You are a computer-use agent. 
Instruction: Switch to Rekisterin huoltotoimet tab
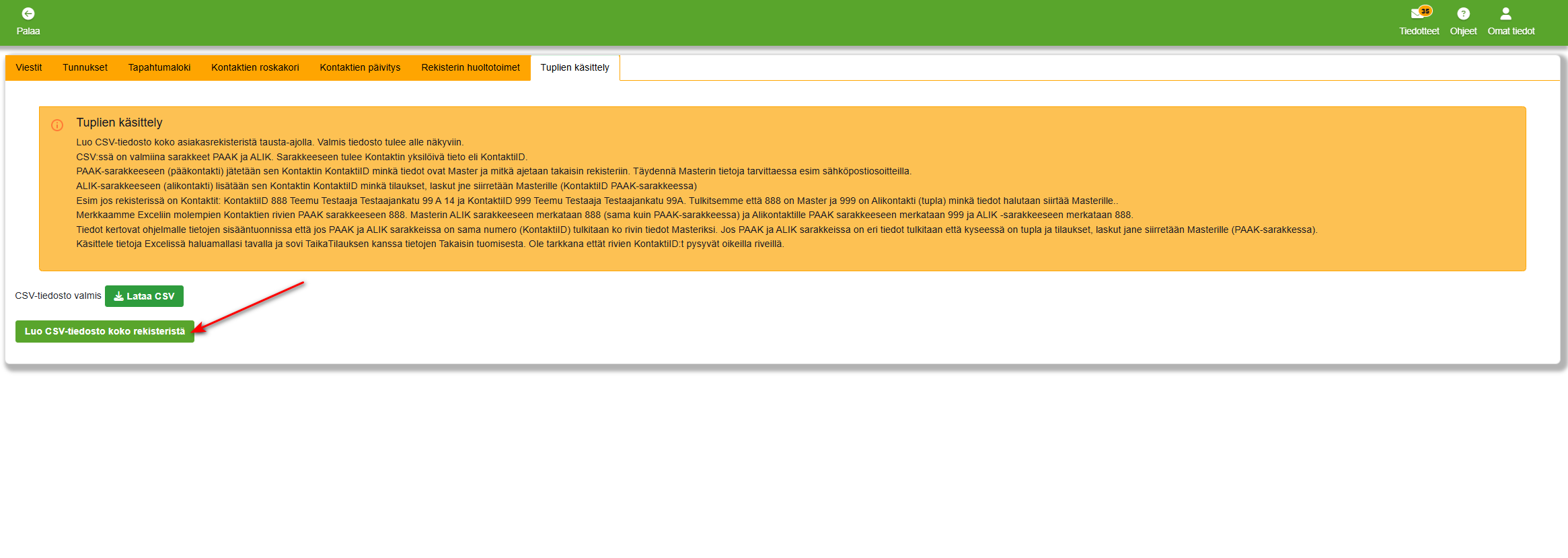point(470,67)
